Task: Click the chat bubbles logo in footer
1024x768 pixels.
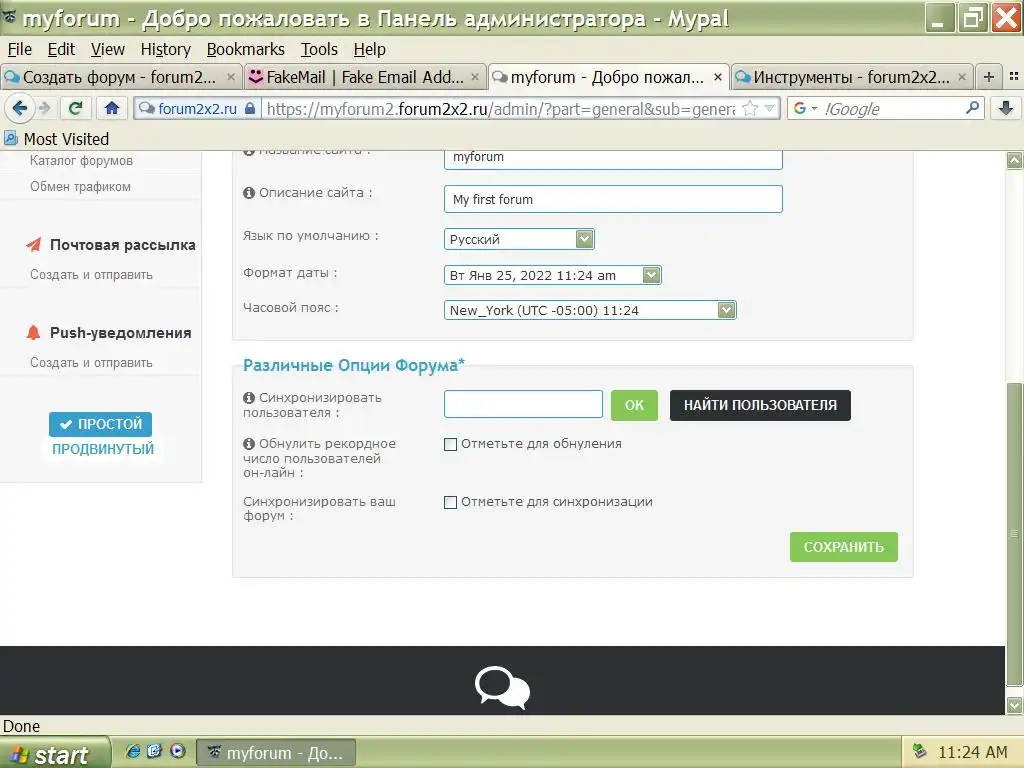Action: [x=502, y=688]
